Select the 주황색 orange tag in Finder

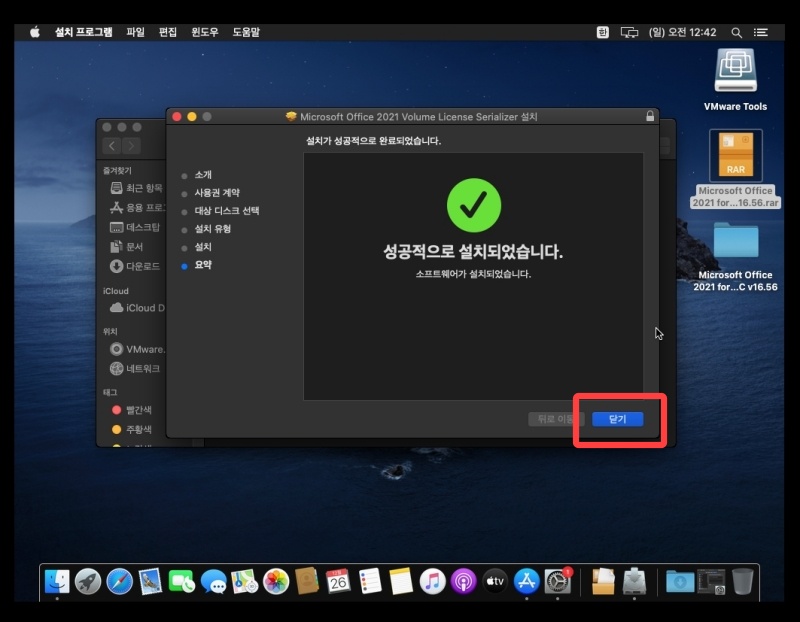(x=132, y=429)
